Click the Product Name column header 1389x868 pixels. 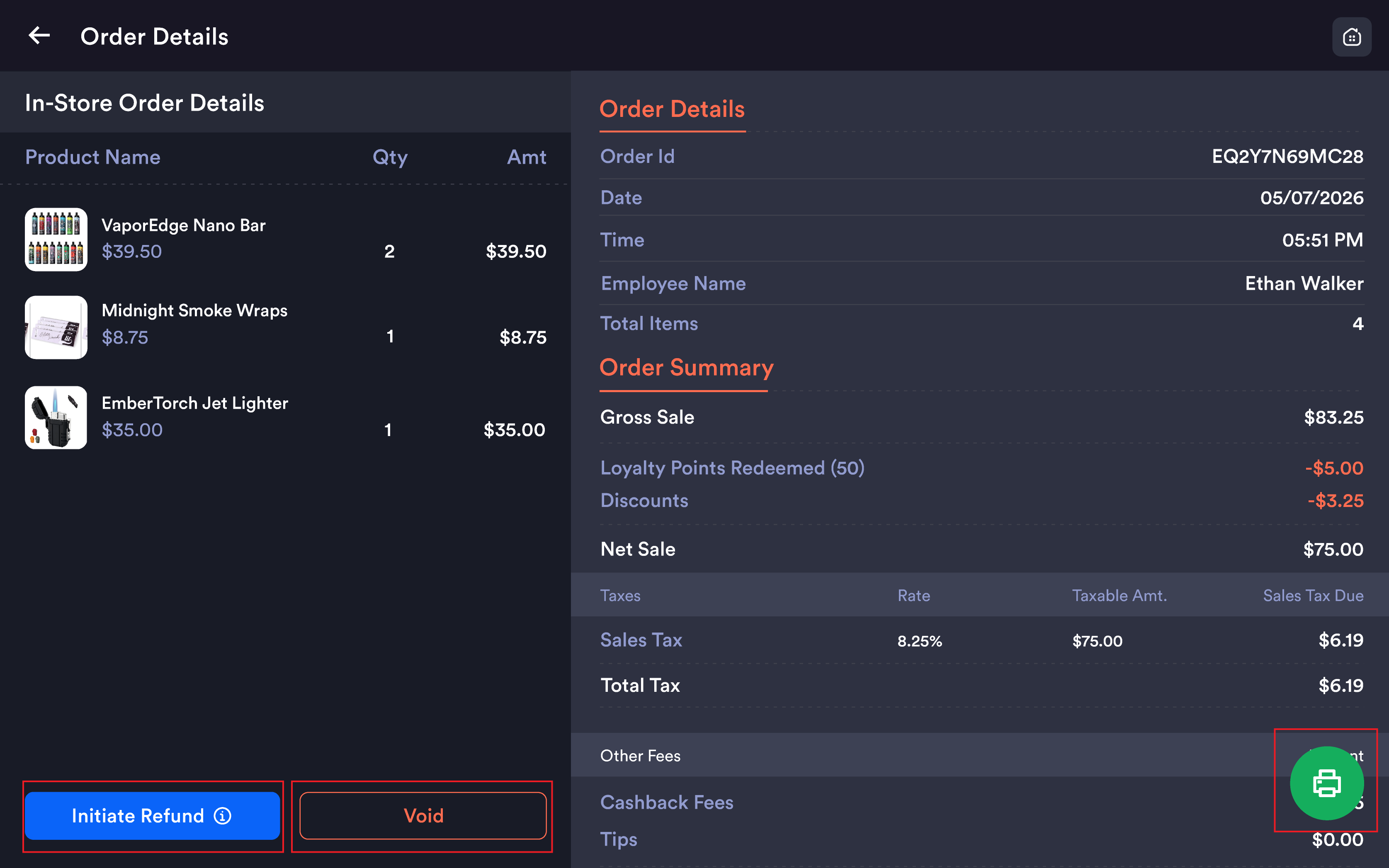(x=93, y=157)
